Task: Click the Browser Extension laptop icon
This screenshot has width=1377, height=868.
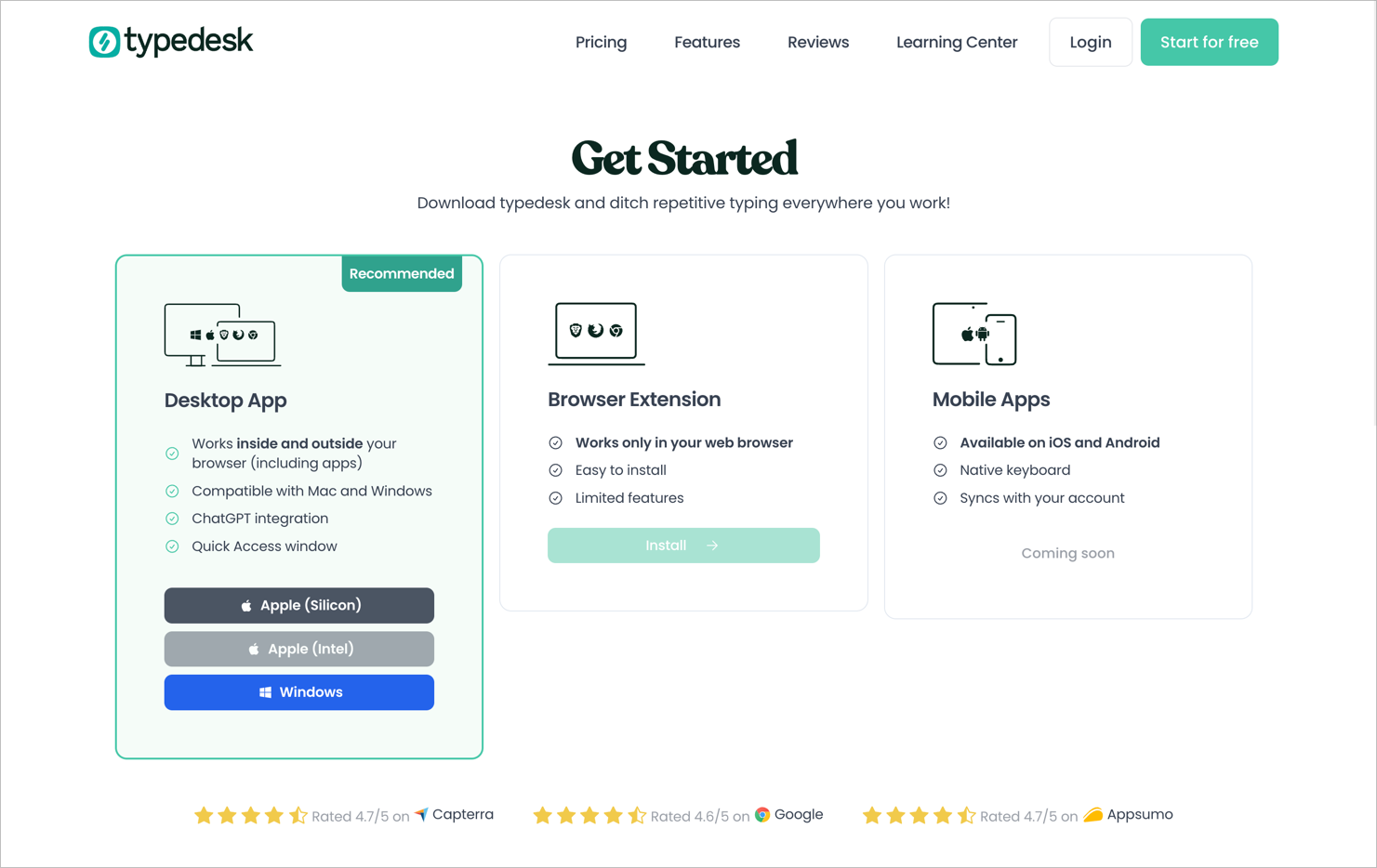Action: tap(596, 333)
